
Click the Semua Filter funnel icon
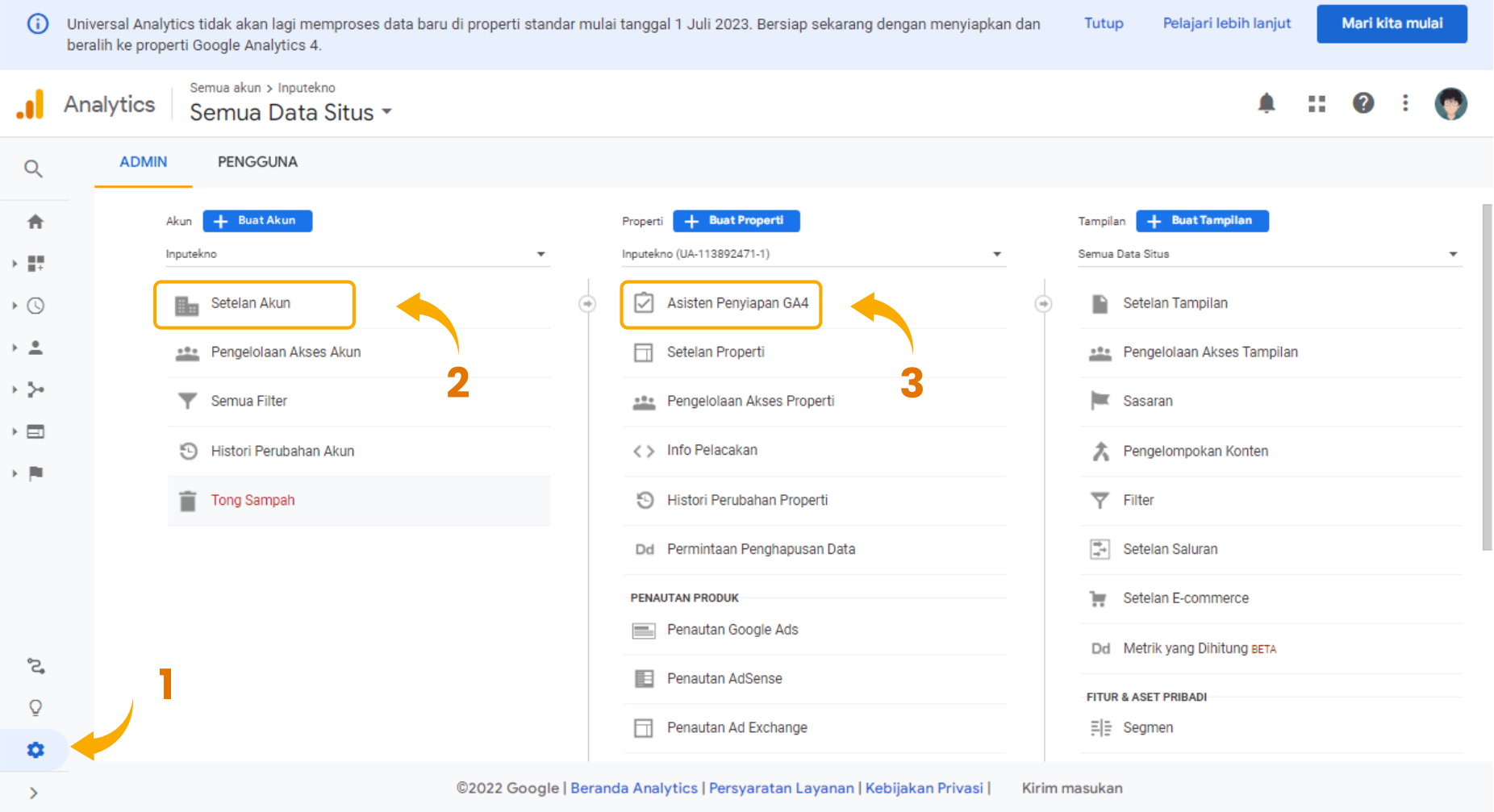pos(187,401)
